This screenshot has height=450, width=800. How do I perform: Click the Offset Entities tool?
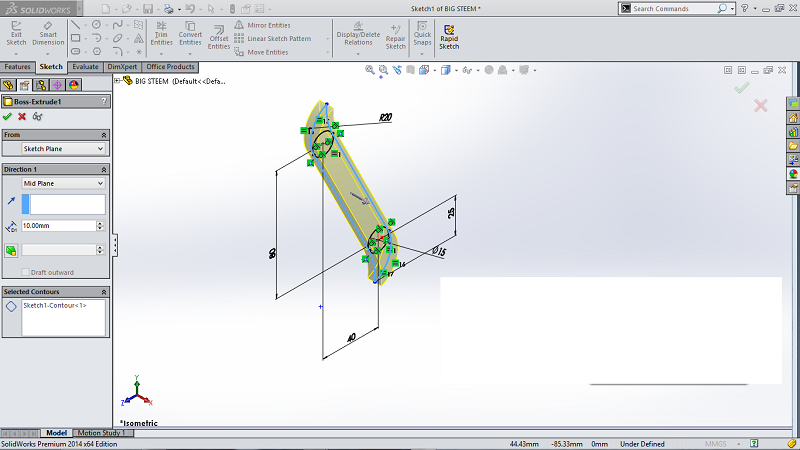218,37
